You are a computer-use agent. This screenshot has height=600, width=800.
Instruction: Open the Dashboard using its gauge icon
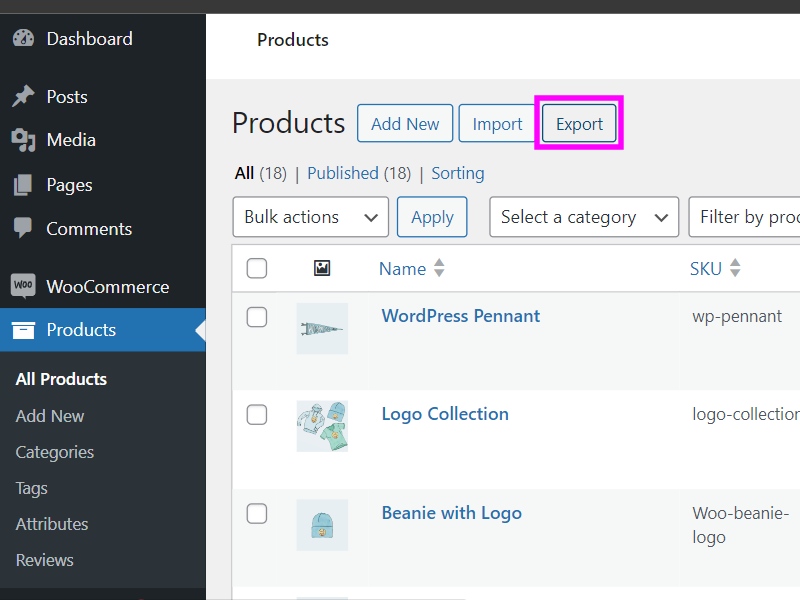(x=24, y=38)
